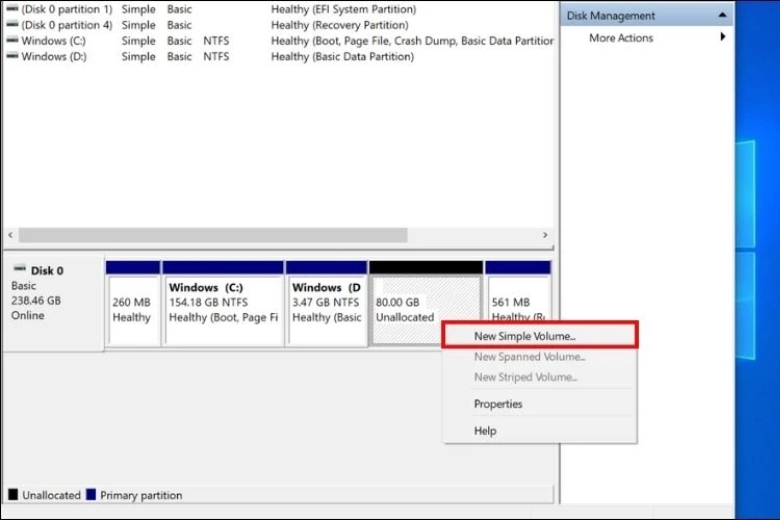Click the Disk 0 partition 4 volume icon

pyautogui.click(x=12, y=25)
